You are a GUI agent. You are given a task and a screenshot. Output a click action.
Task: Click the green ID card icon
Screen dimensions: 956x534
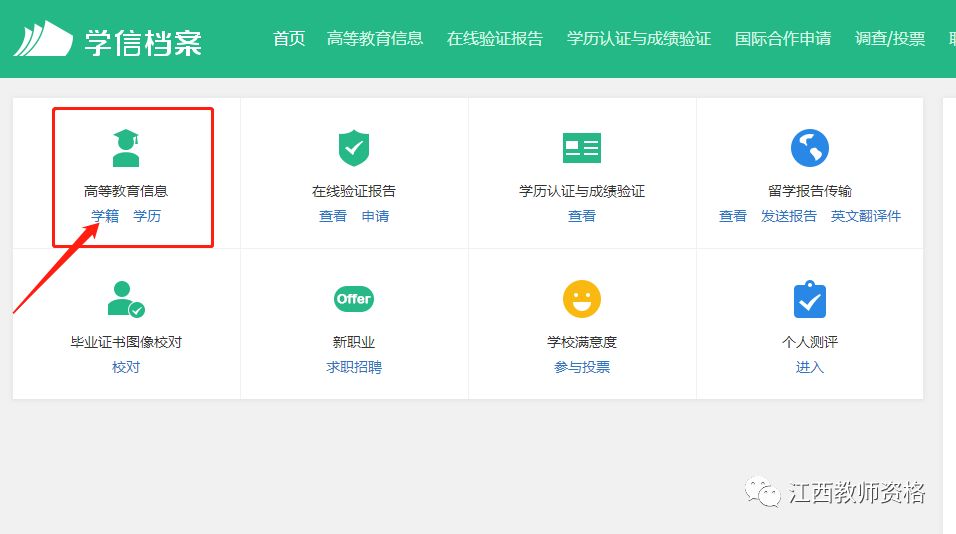582,148
